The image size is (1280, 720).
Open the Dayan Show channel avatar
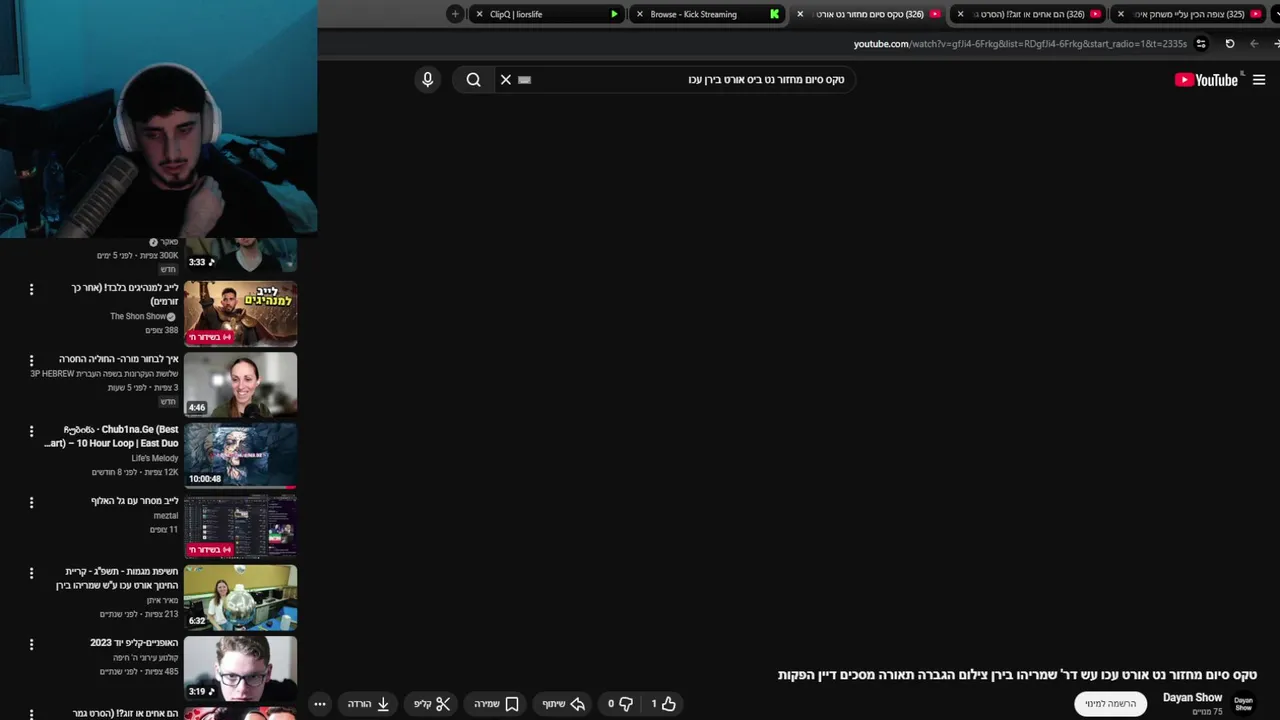click(x=1243, y=704)
